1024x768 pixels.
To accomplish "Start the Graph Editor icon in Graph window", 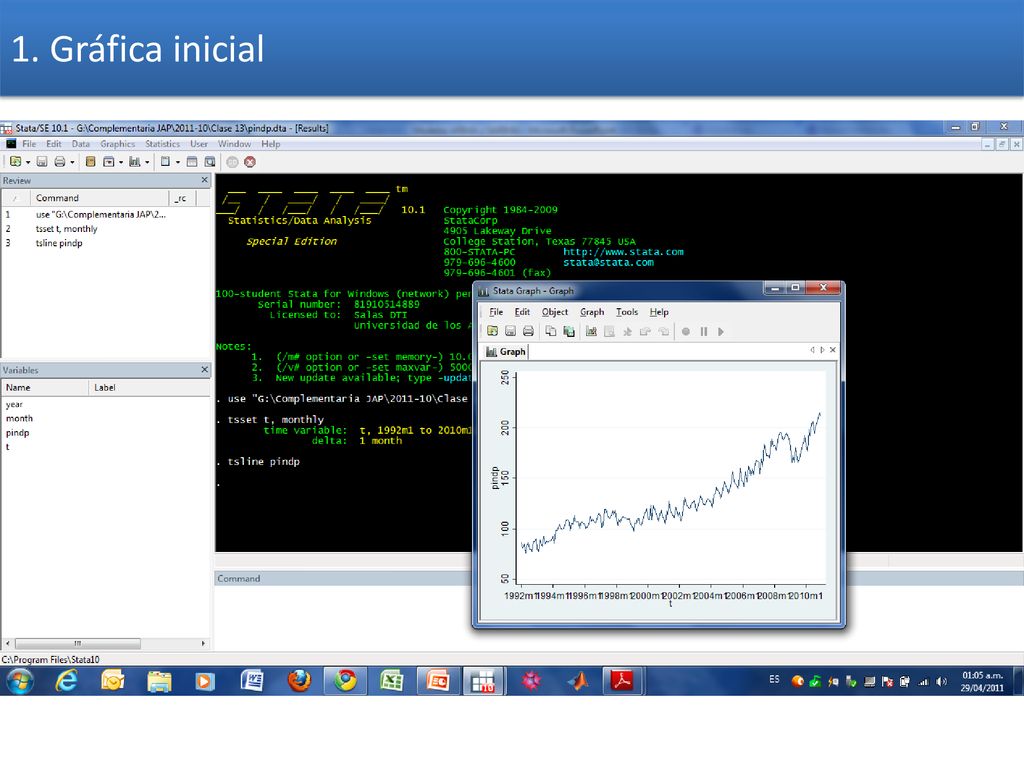I will point(591,331).
